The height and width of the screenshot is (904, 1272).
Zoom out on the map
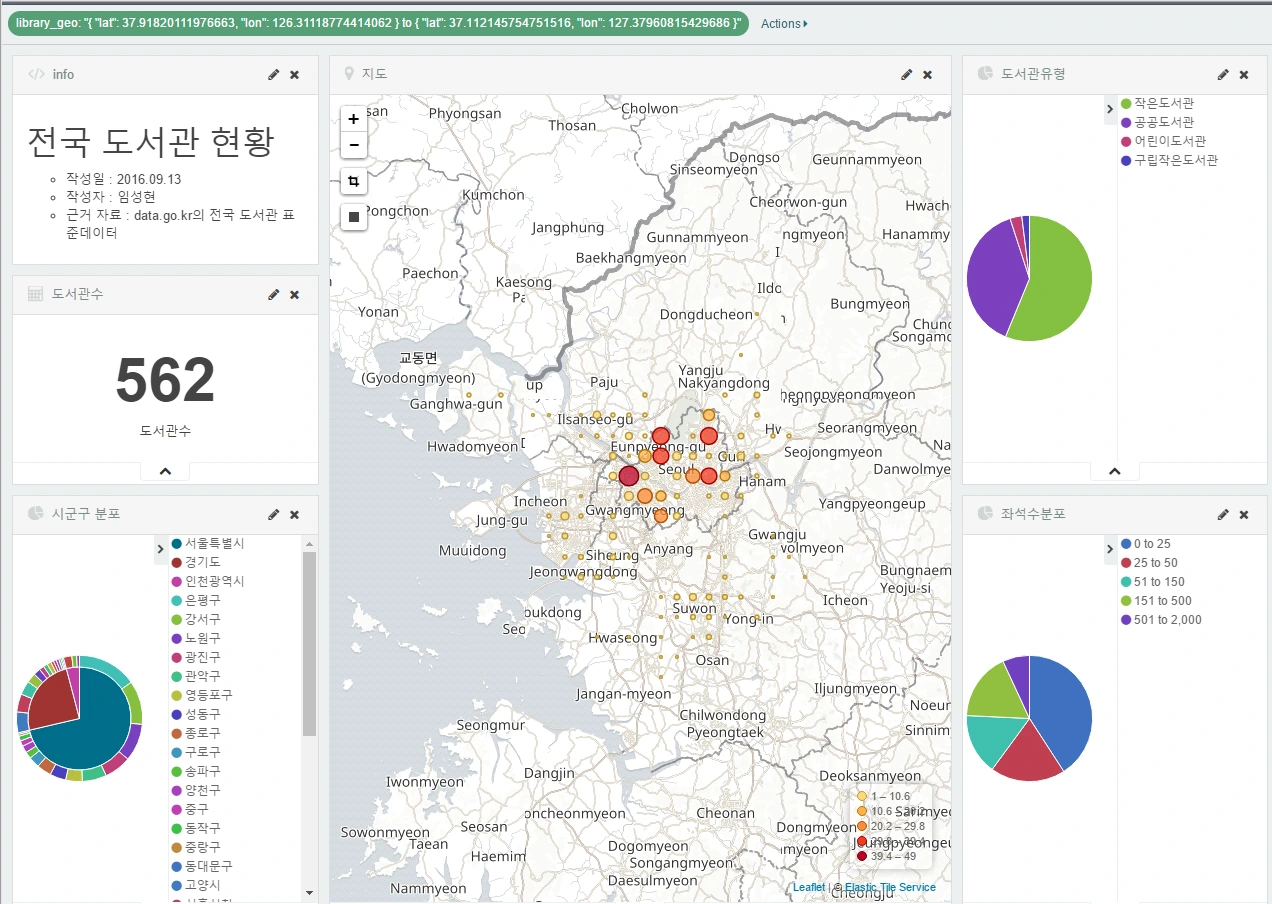[x=354, y=146]
